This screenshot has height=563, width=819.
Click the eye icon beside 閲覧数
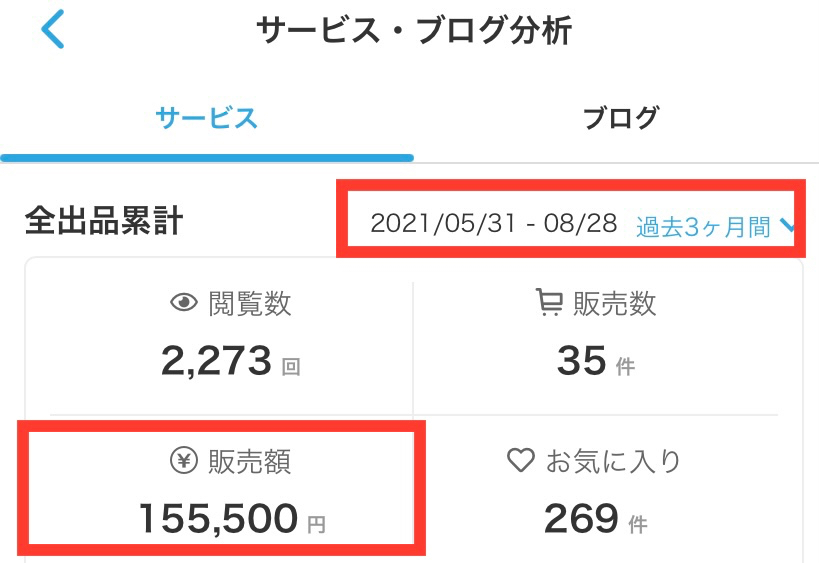(x=184, y=304)
